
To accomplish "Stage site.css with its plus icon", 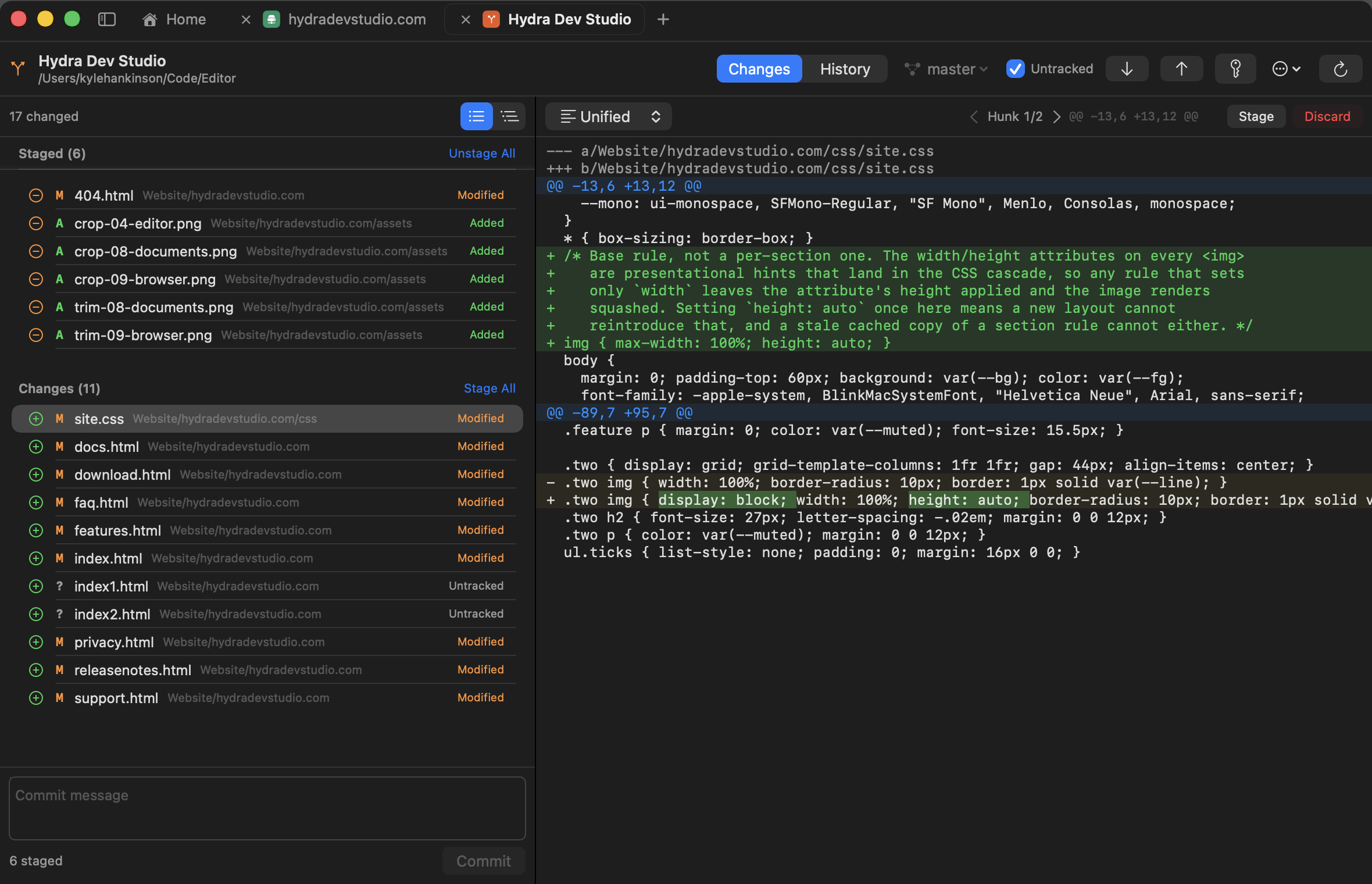I will click(36, 419).
